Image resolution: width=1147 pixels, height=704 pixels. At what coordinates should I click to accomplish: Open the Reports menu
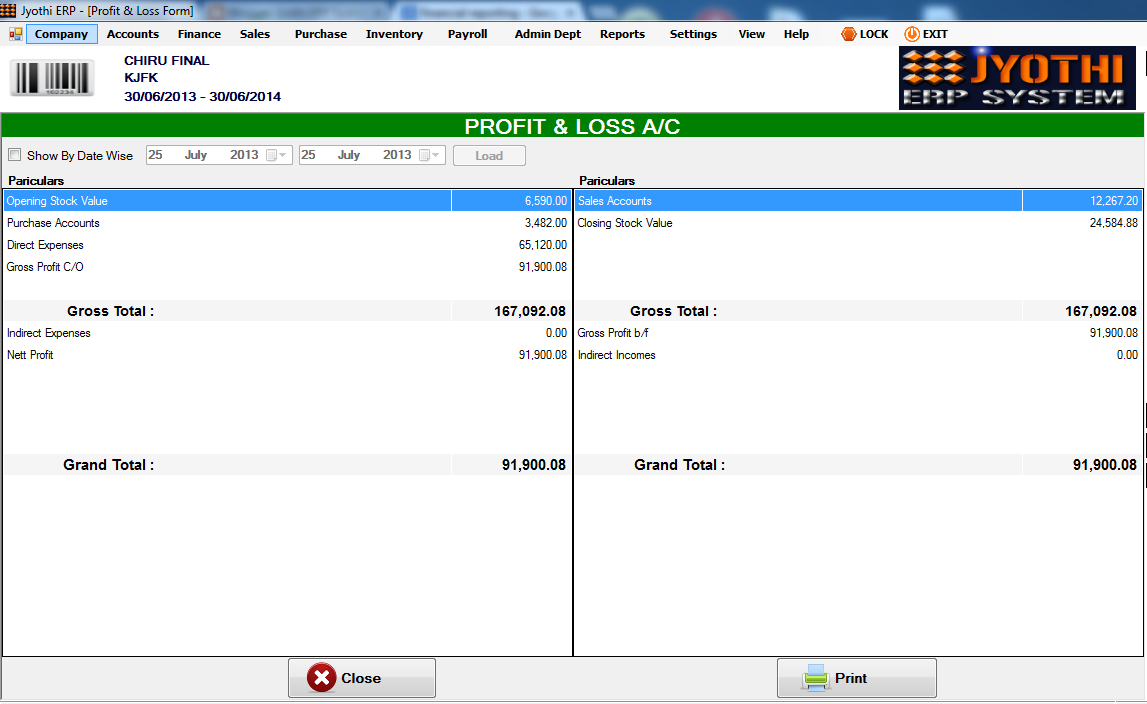[x=622, y=33]
